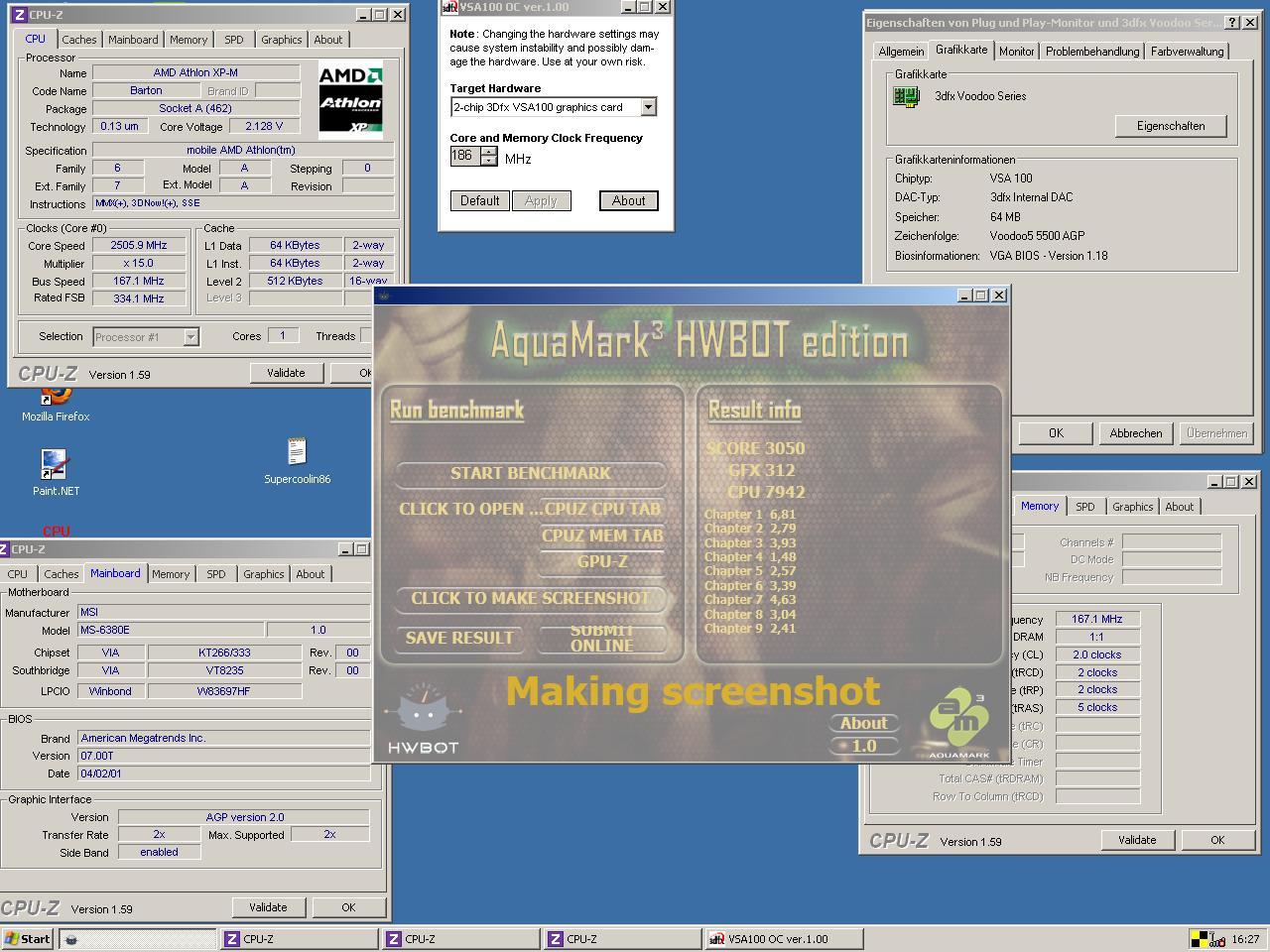The image size is (1270, 952).
Task: Click Default in VSA100 OC
Action: [x=480, y=201]
